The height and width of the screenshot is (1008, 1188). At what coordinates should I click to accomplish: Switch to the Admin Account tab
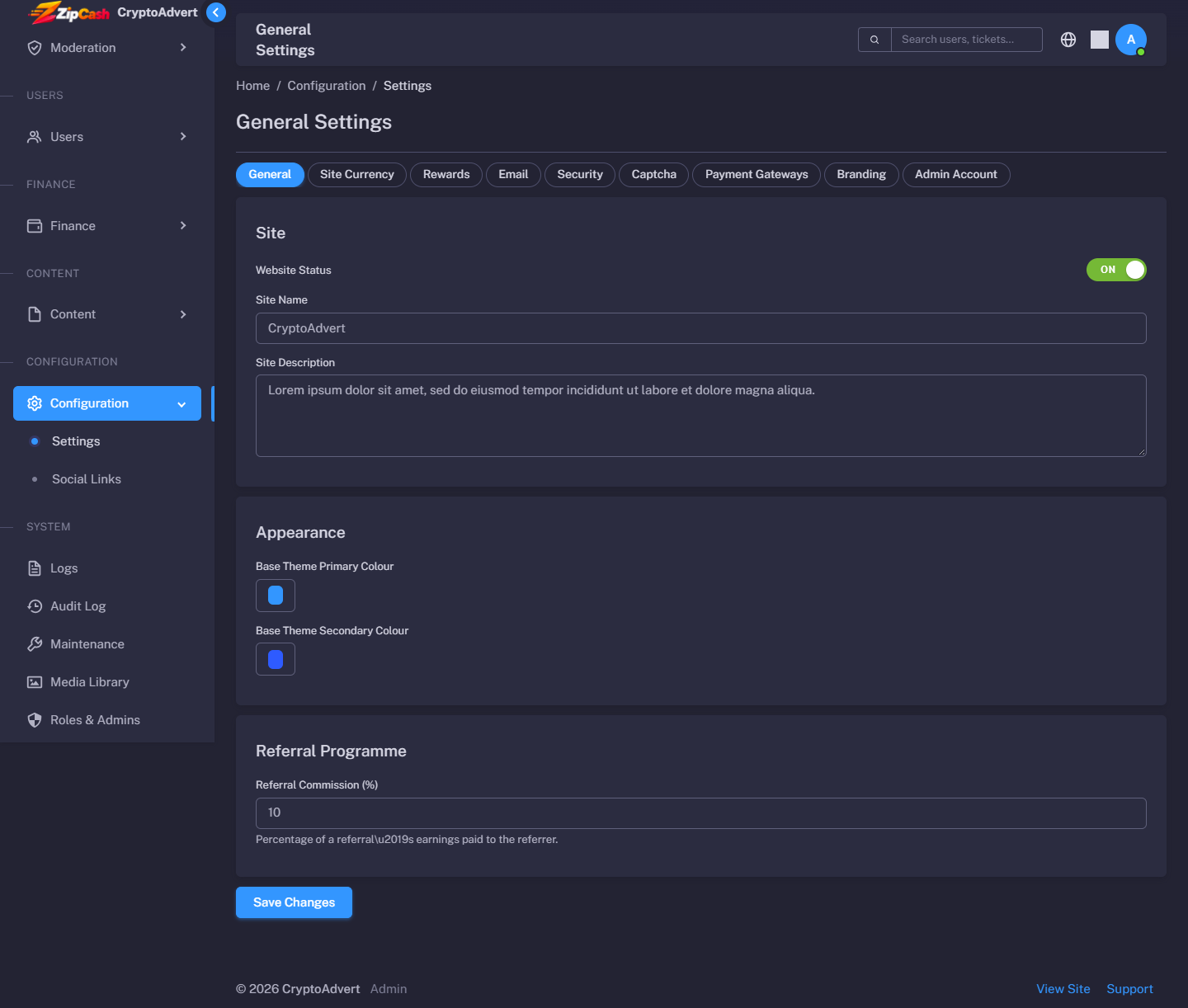(956, 175)
